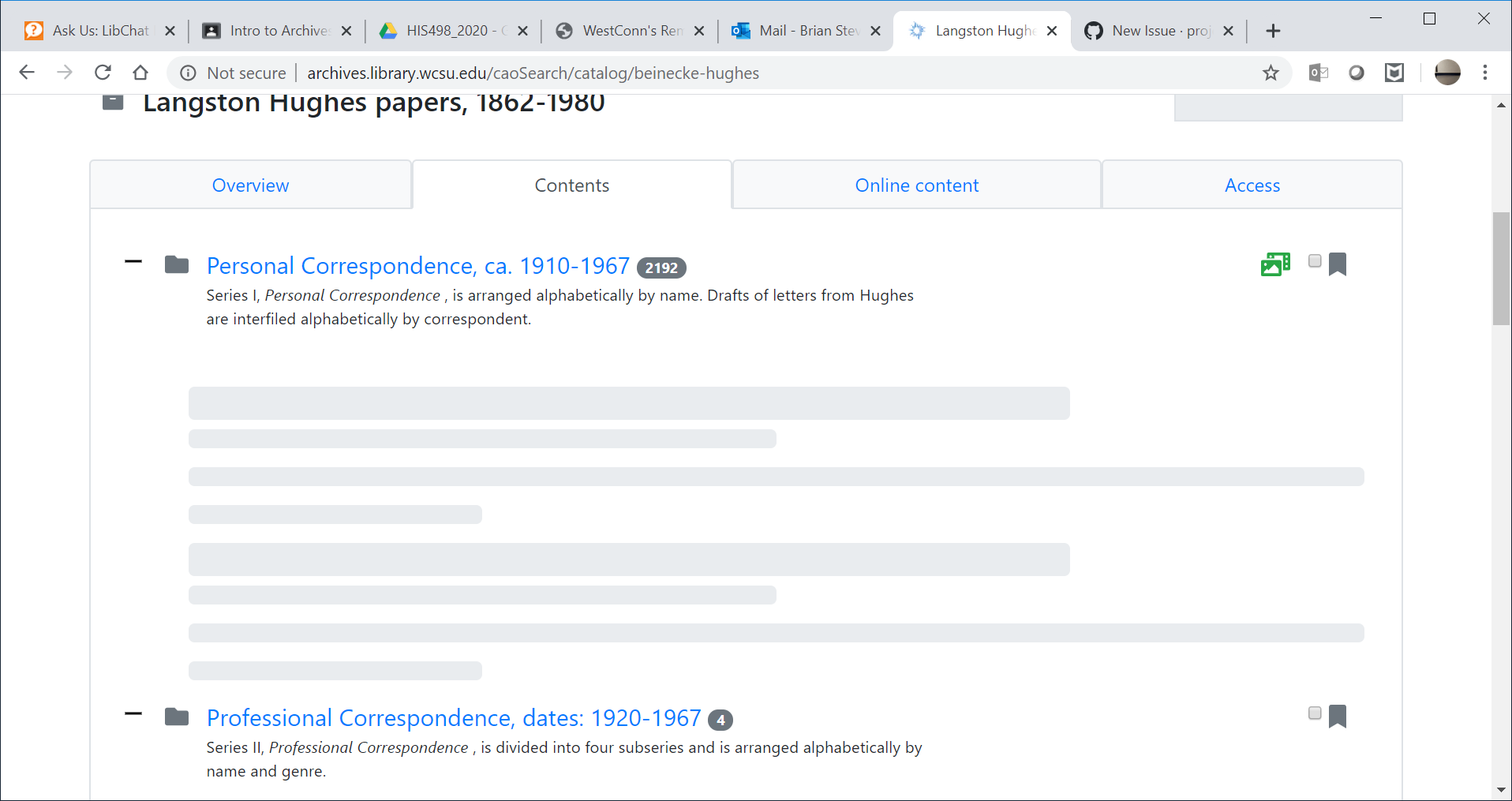Switch to the Access tab
The height and width of the screenshot is (801, 1512).
[x=1252, y=185]
